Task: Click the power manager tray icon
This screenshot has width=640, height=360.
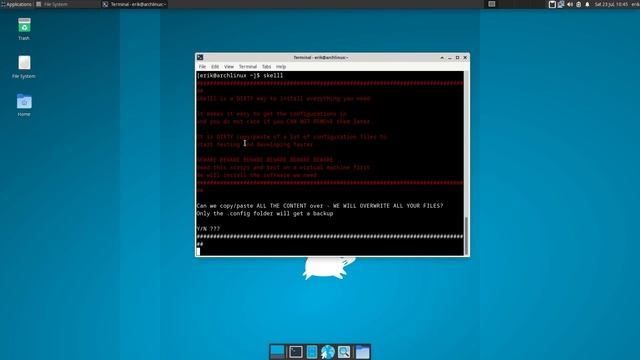Action: pyautogui.click(x=578, y=4)
